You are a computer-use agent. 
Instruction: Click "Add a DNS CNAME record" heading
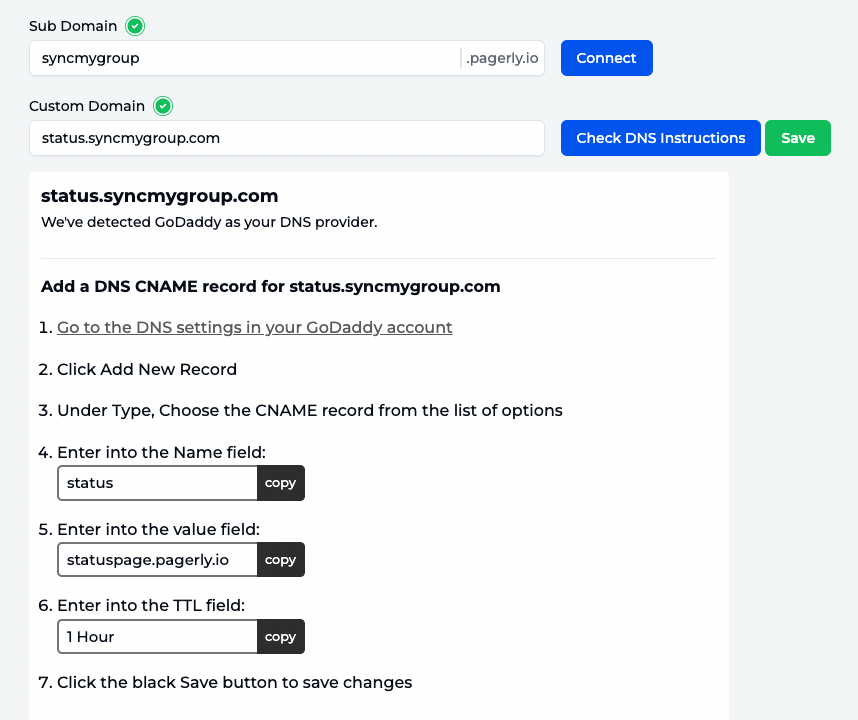[270, 286]
